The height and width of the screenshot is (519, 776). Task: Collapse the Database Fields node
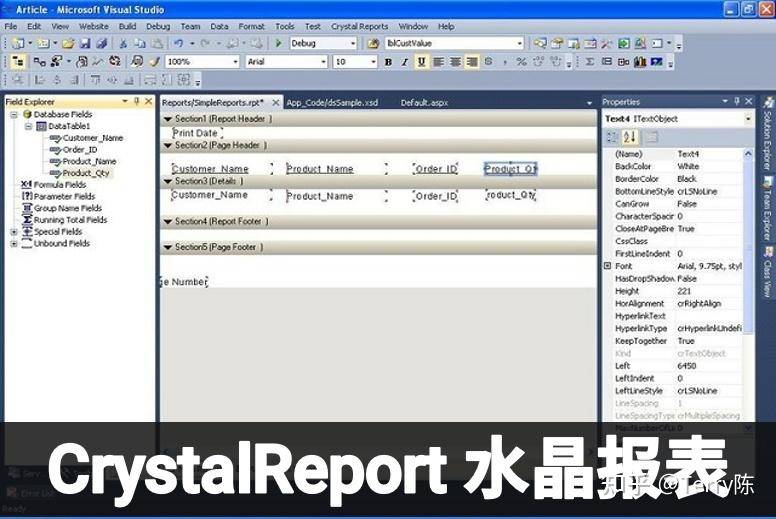[x=14, y=114]
